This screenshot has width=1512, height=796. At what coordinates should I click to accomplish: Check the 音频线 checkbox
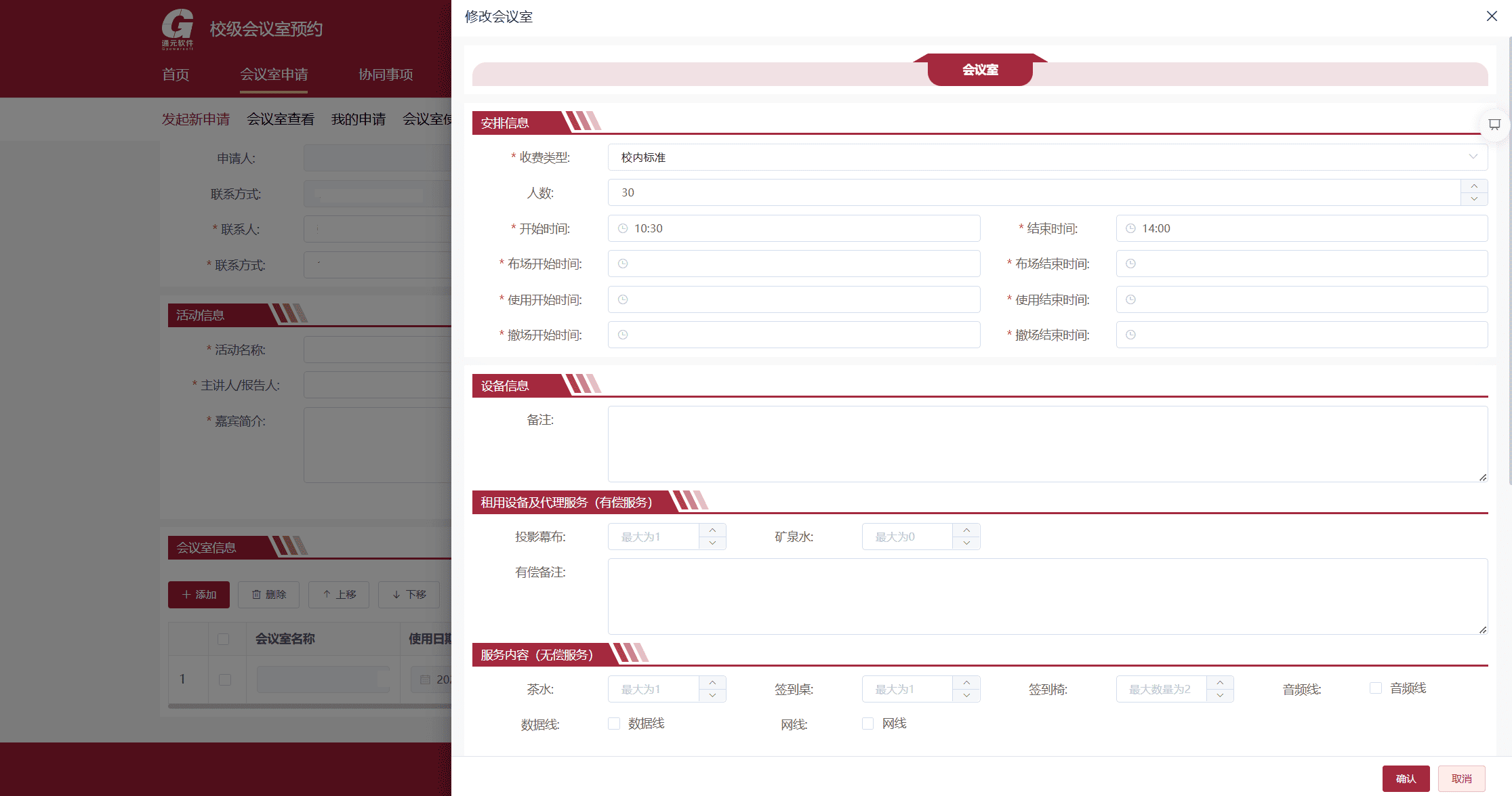coord(1375,688)
